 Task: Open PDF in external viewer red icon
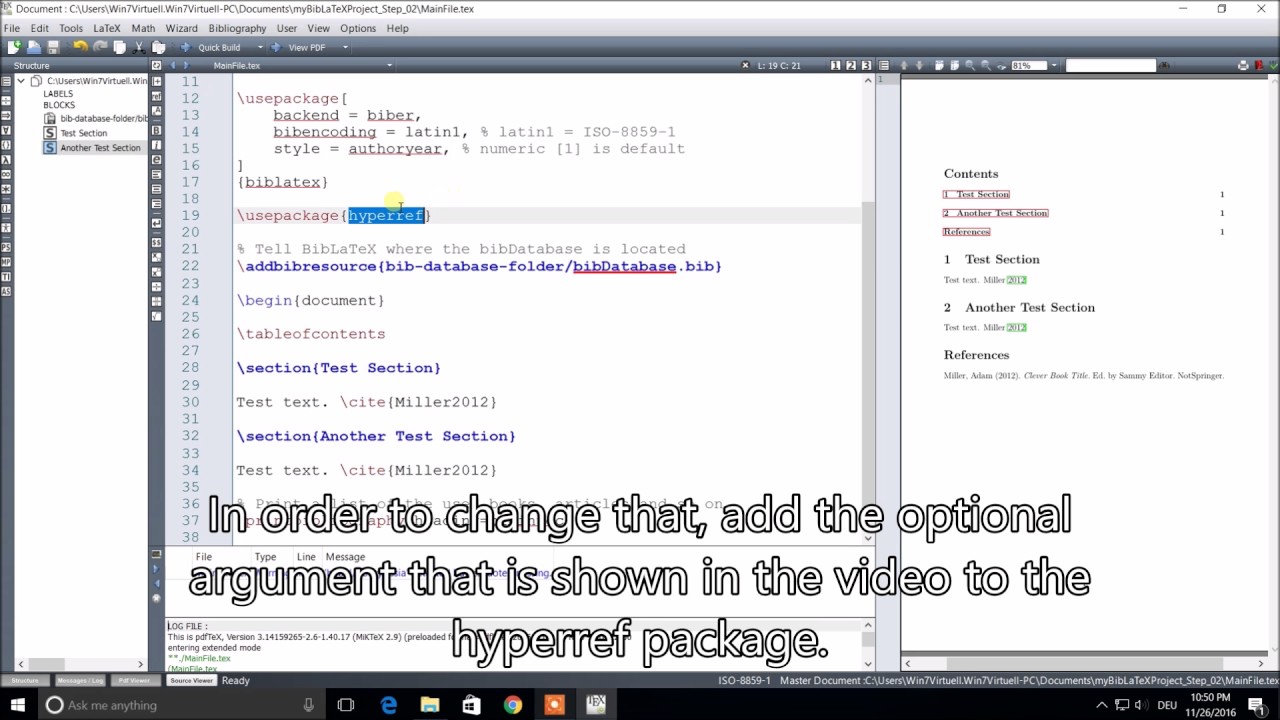[x=1259, y=65]
